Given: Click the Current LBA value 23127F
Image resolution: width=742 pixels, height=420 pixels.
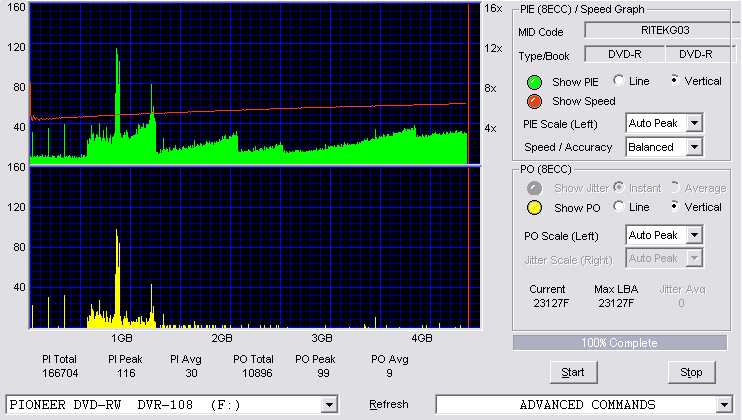Looking at the screenshot, I should pyautogui.click(x=551, y=303).
